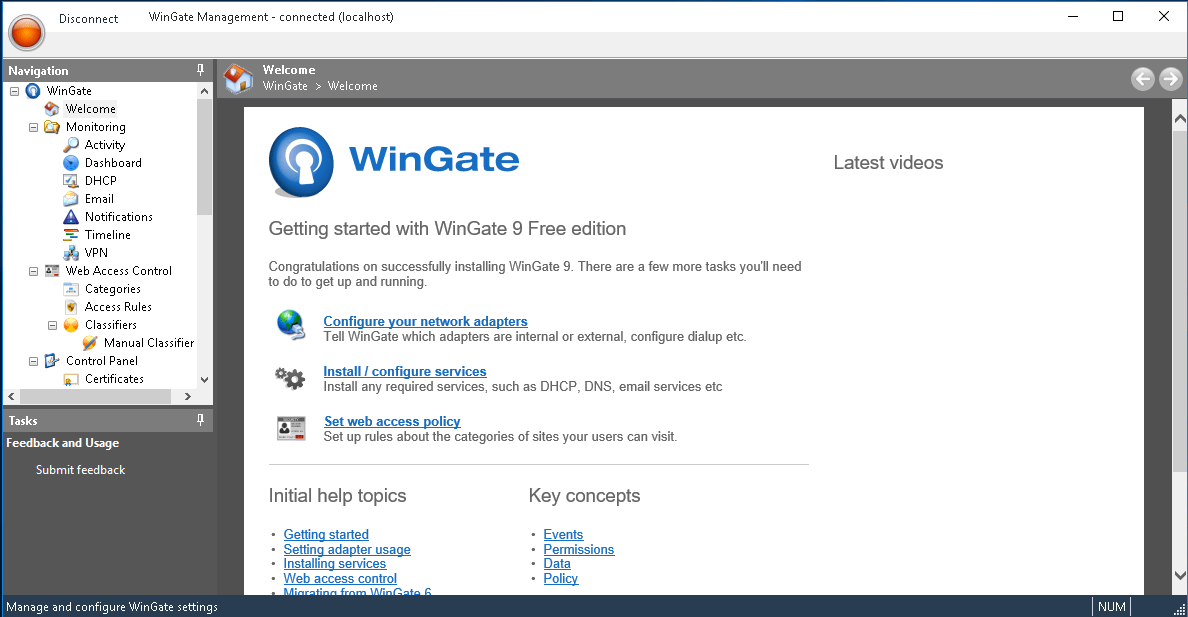Click the Welcome house icon in tree
The width and height of the screenshot is (1188, 617).
point(52,109)
